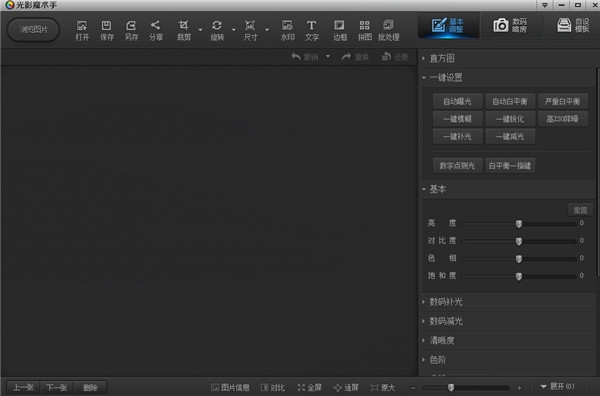This screenshot has width=600, height=396.
Task: Add a watermark with 水印 icon
Action: point(287,31)
